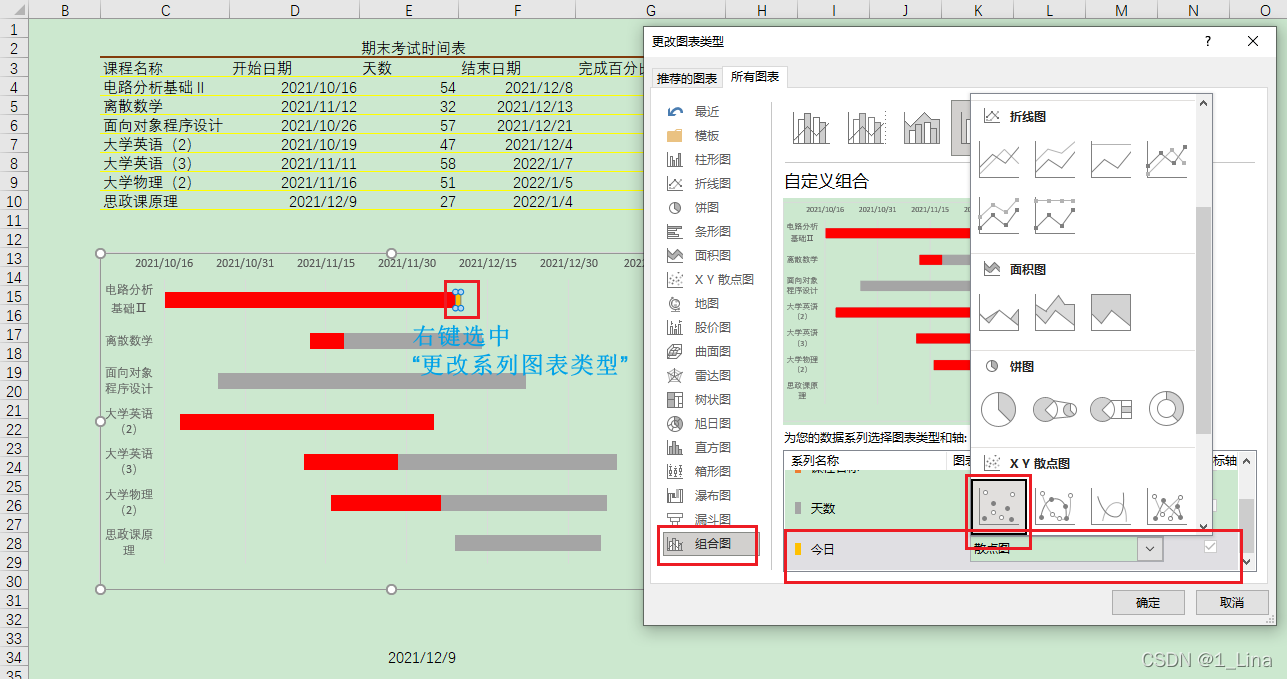
Task: Confirm with the 确定 button
Action: coord(1148,602)
